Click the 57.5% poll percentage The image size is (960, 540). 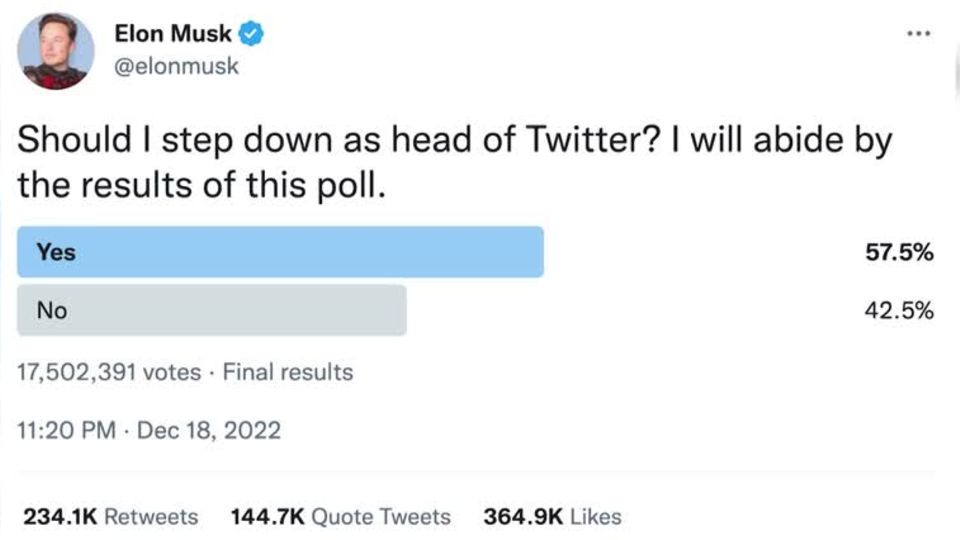click(899, 253)
